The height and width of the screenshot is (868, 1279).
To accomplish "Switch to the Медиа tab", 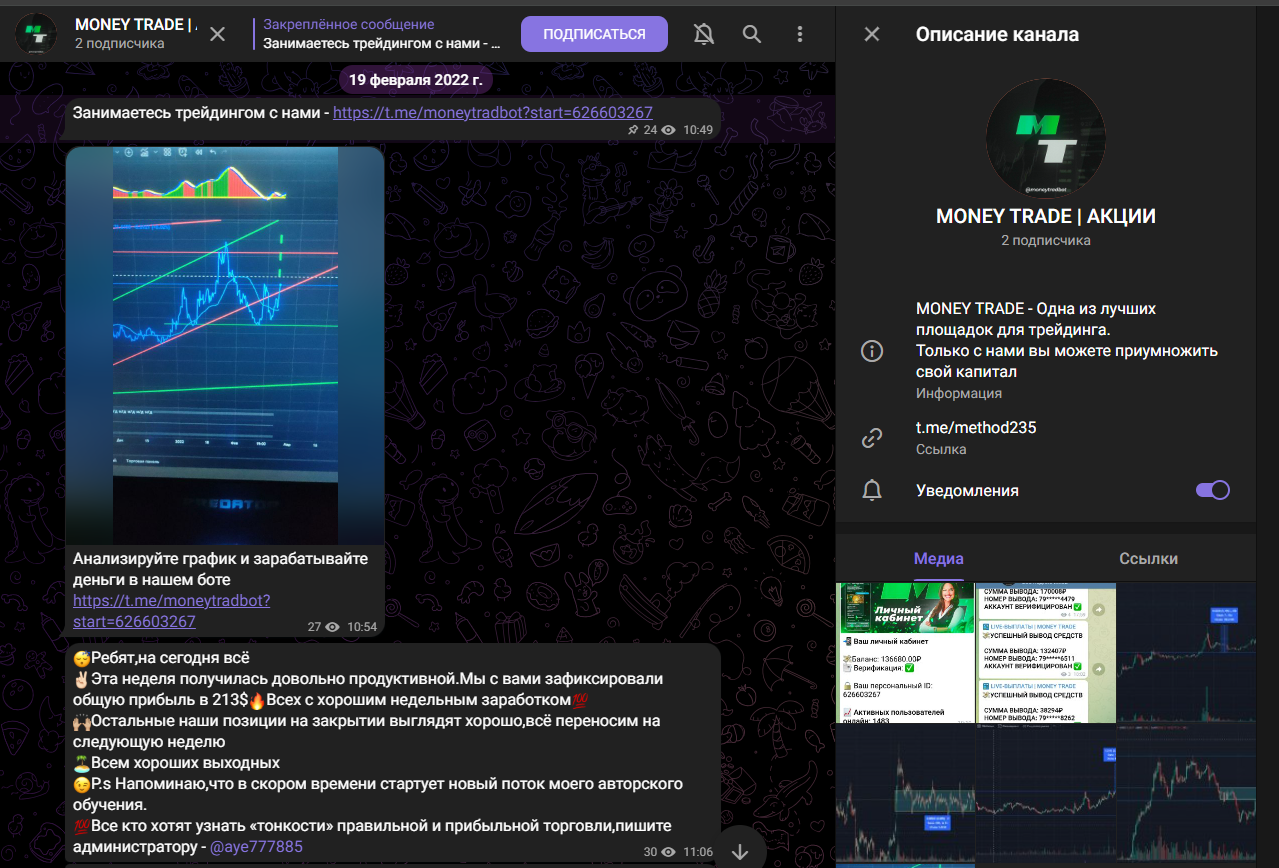I will coord(938,559).
